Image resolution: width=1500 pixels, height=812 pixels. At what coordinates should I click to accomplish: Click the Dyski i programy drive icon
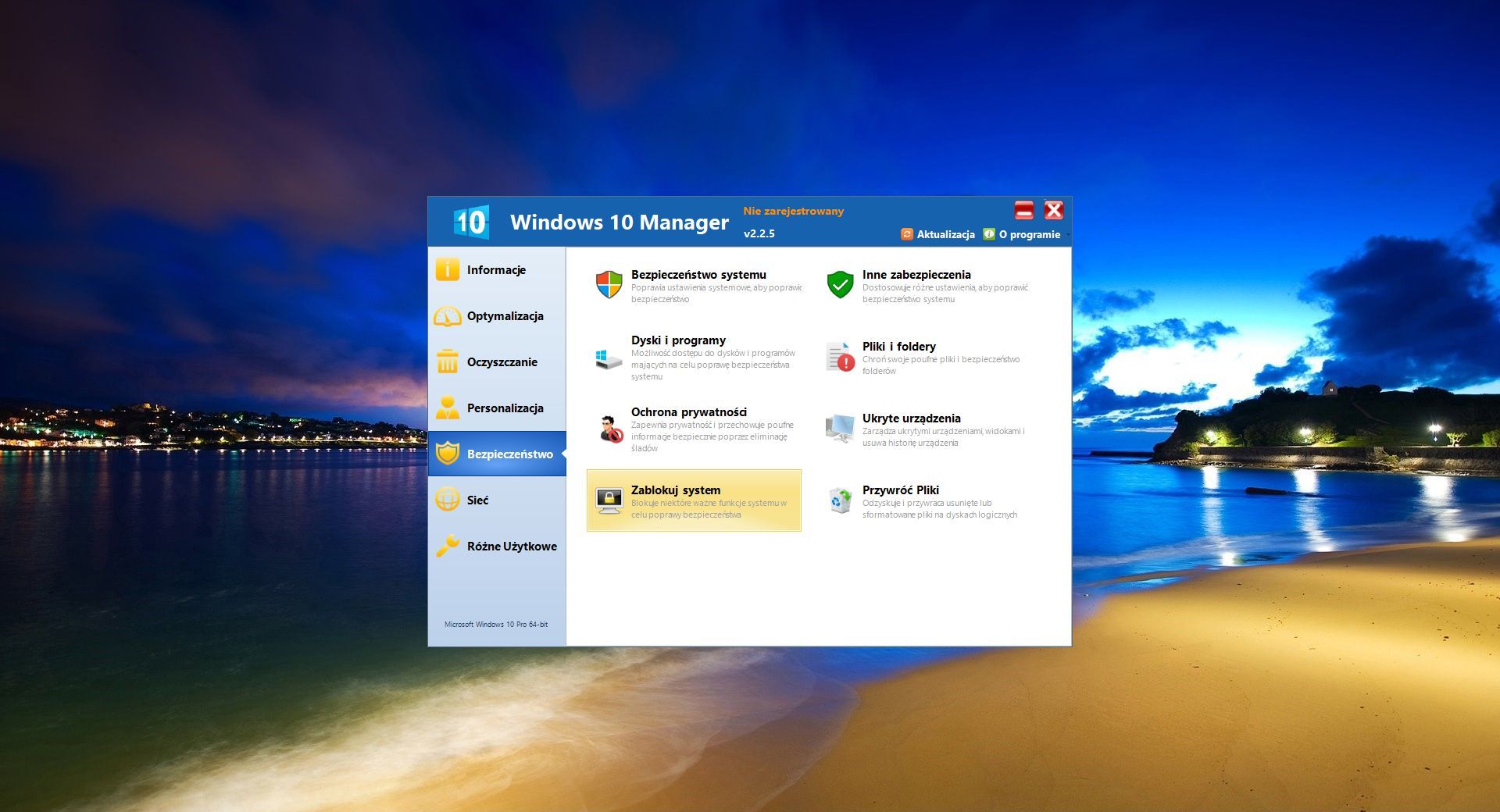click(x=609, y=358)
